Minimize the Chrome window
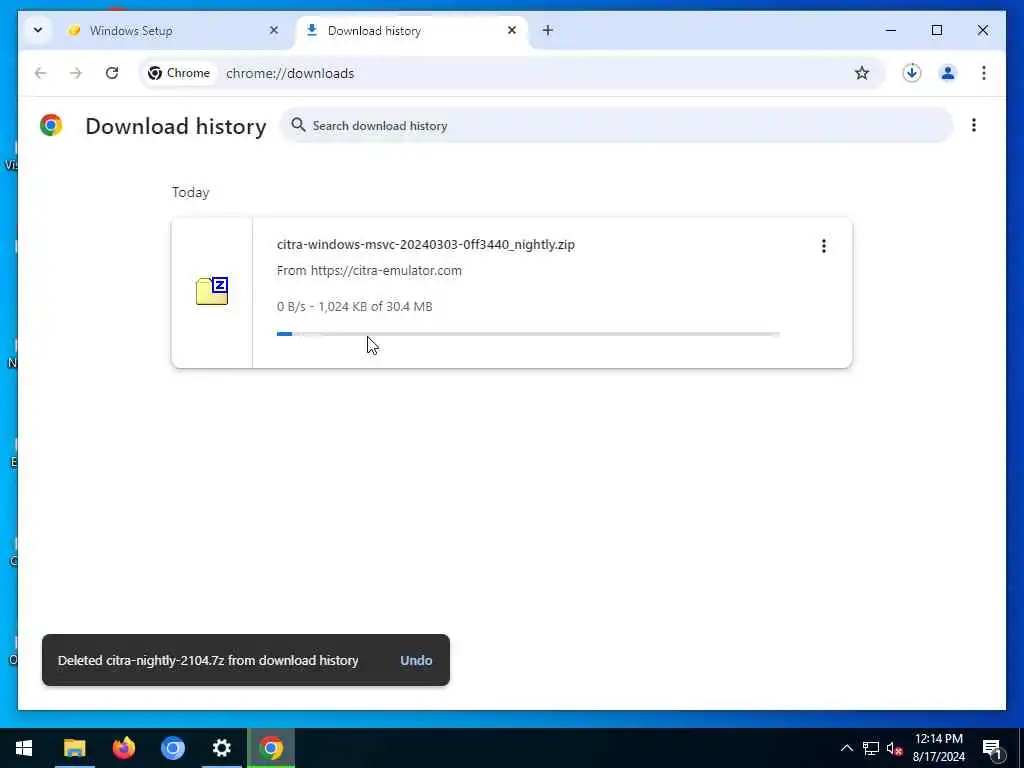Screen dimensions: 1024x768 (x=891, y=30)
